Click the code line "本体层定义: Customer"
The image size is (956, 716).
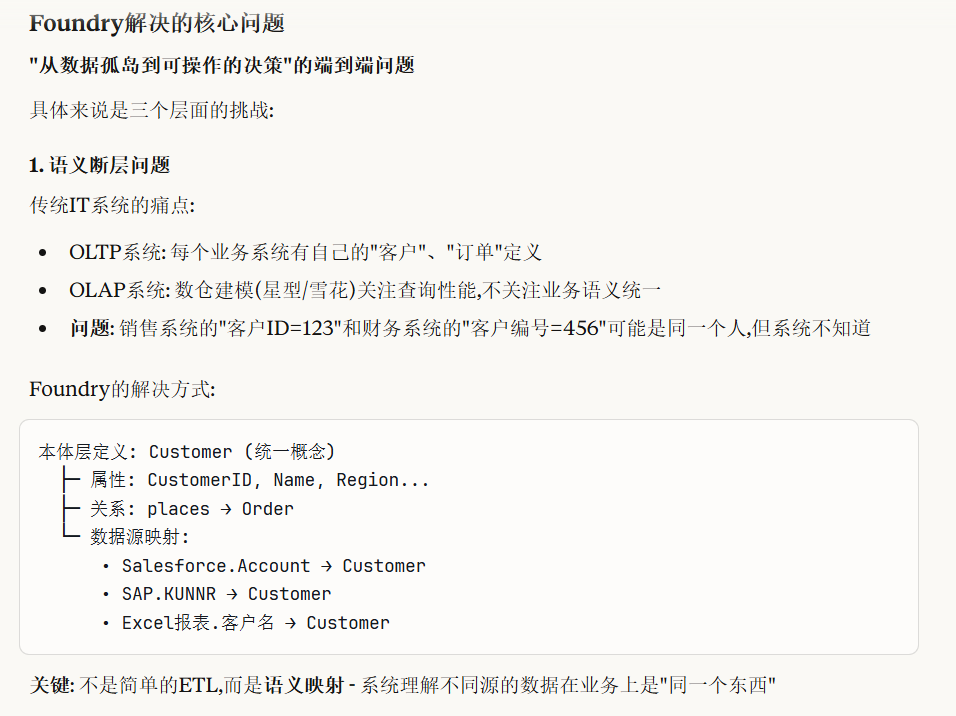[187, 452]
